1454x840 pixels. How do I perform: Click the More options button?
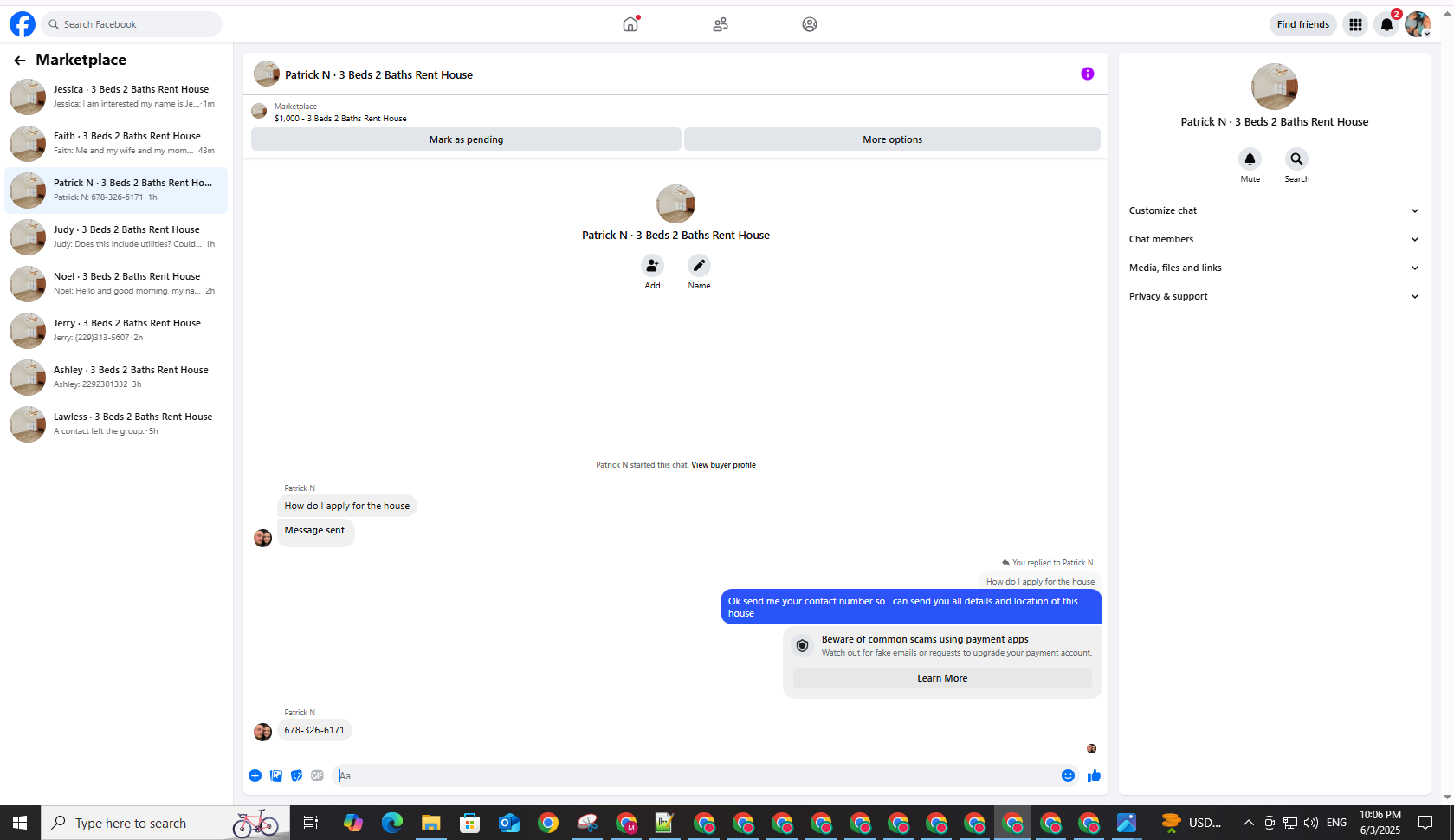point(892,139)
